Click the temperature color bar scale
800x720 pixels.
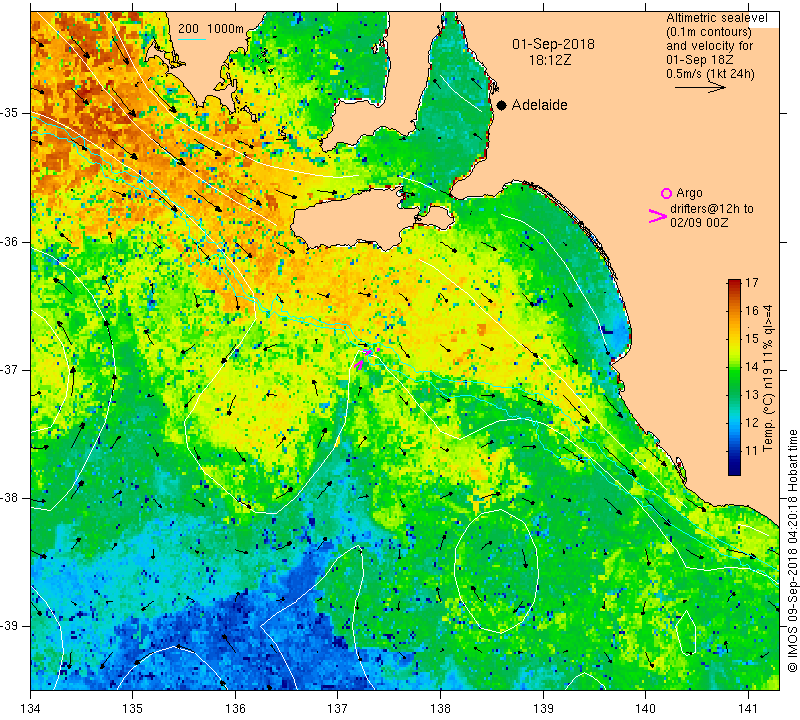click(x=734, y=377)
